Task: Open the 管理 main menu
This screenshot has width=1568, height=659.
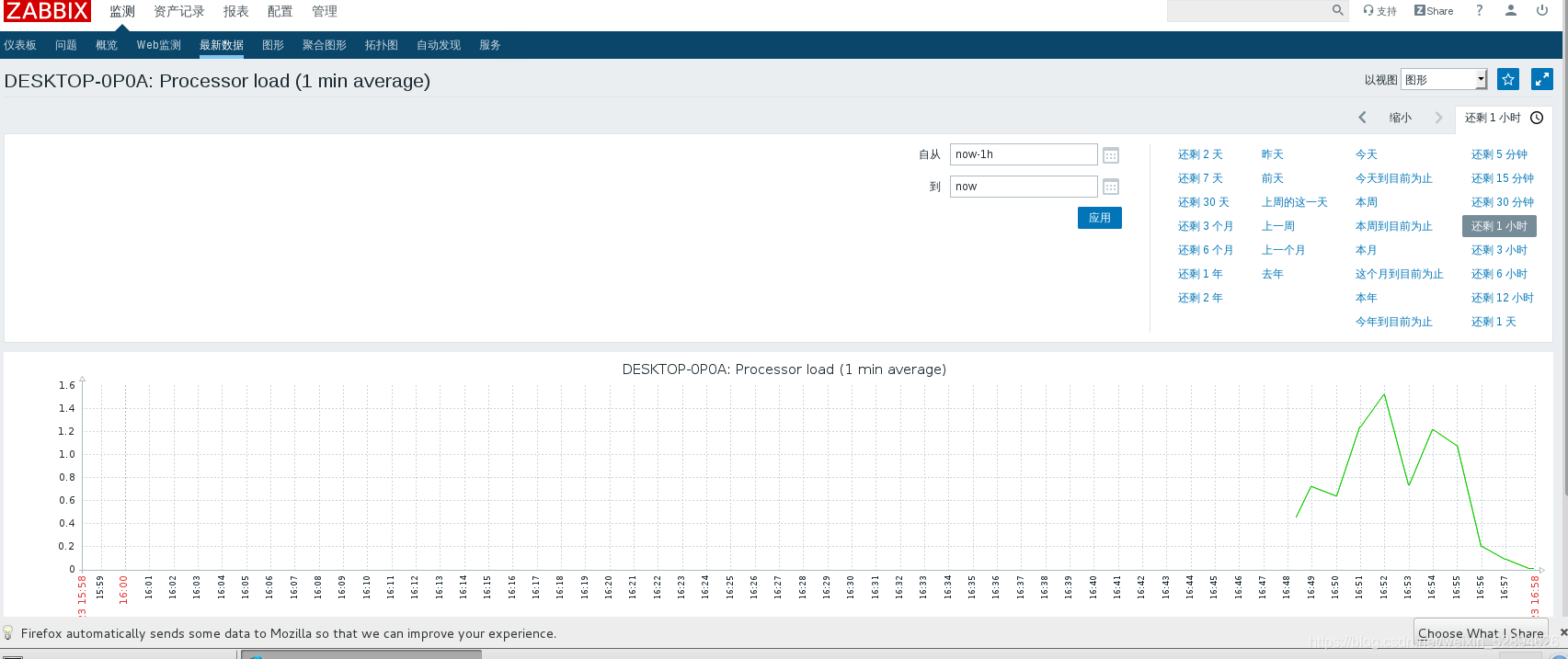Action: [x=325, y=11]
